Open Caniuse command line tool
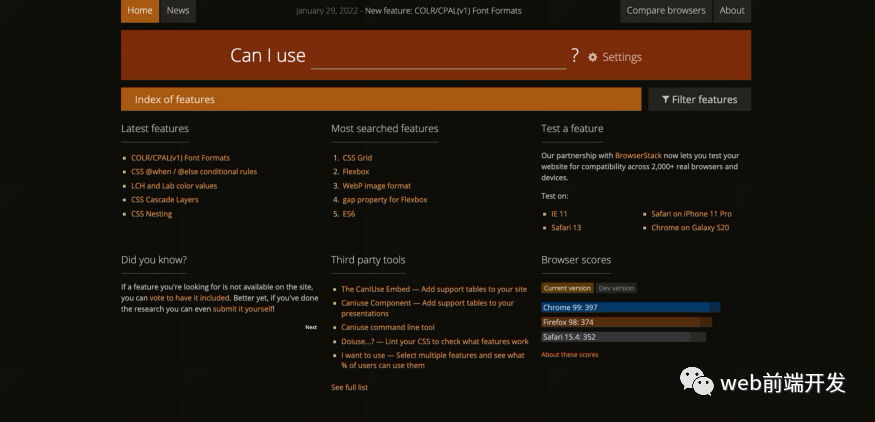The width and height of the screenshot is (875, 422). [x=388, y=328]
